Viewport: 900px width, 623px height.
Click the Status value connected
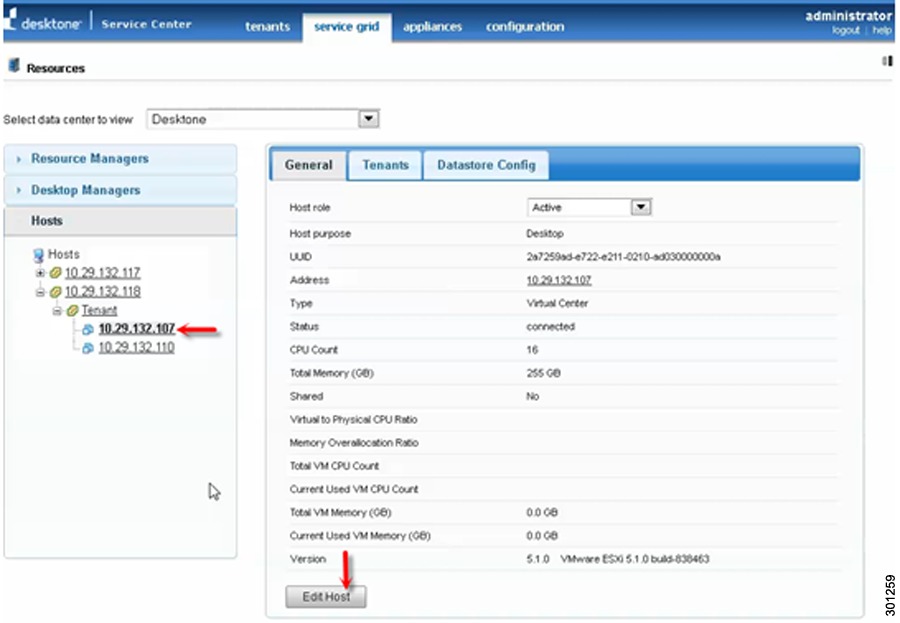pos(550,327)
